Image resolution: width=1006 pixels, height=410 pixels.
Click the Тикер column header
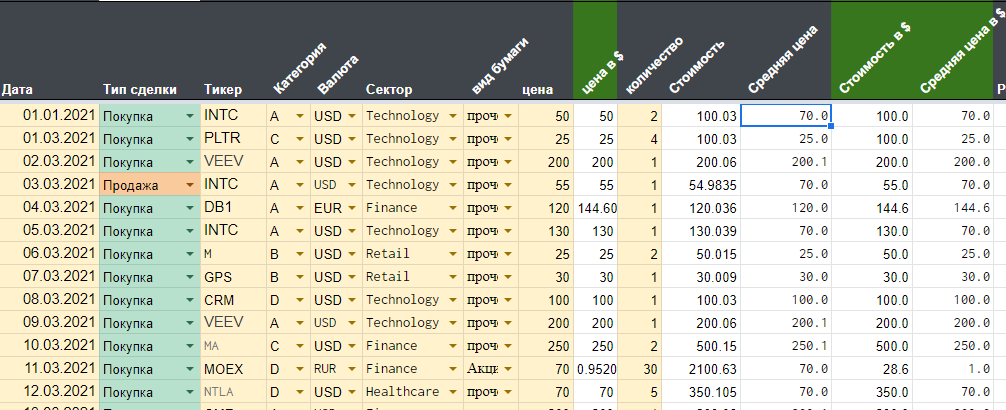223,90
